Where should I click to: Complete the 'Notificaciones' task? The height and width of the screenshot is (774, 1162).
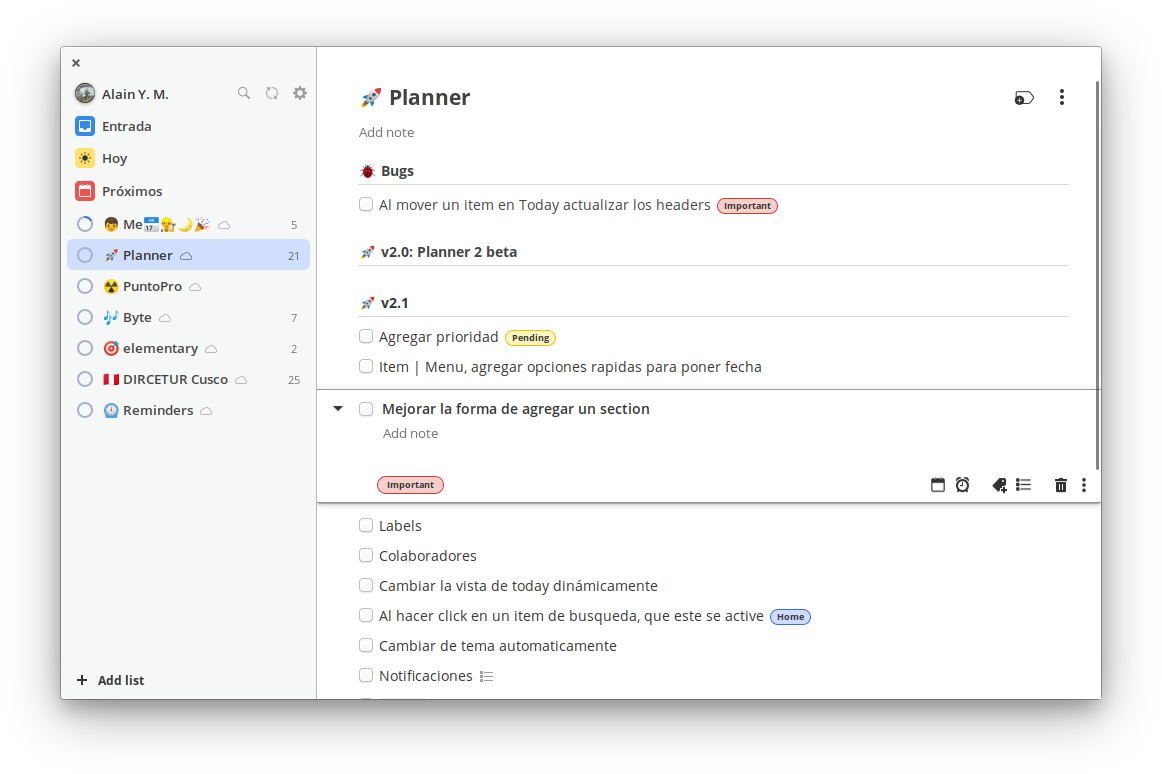pos(366,675)
